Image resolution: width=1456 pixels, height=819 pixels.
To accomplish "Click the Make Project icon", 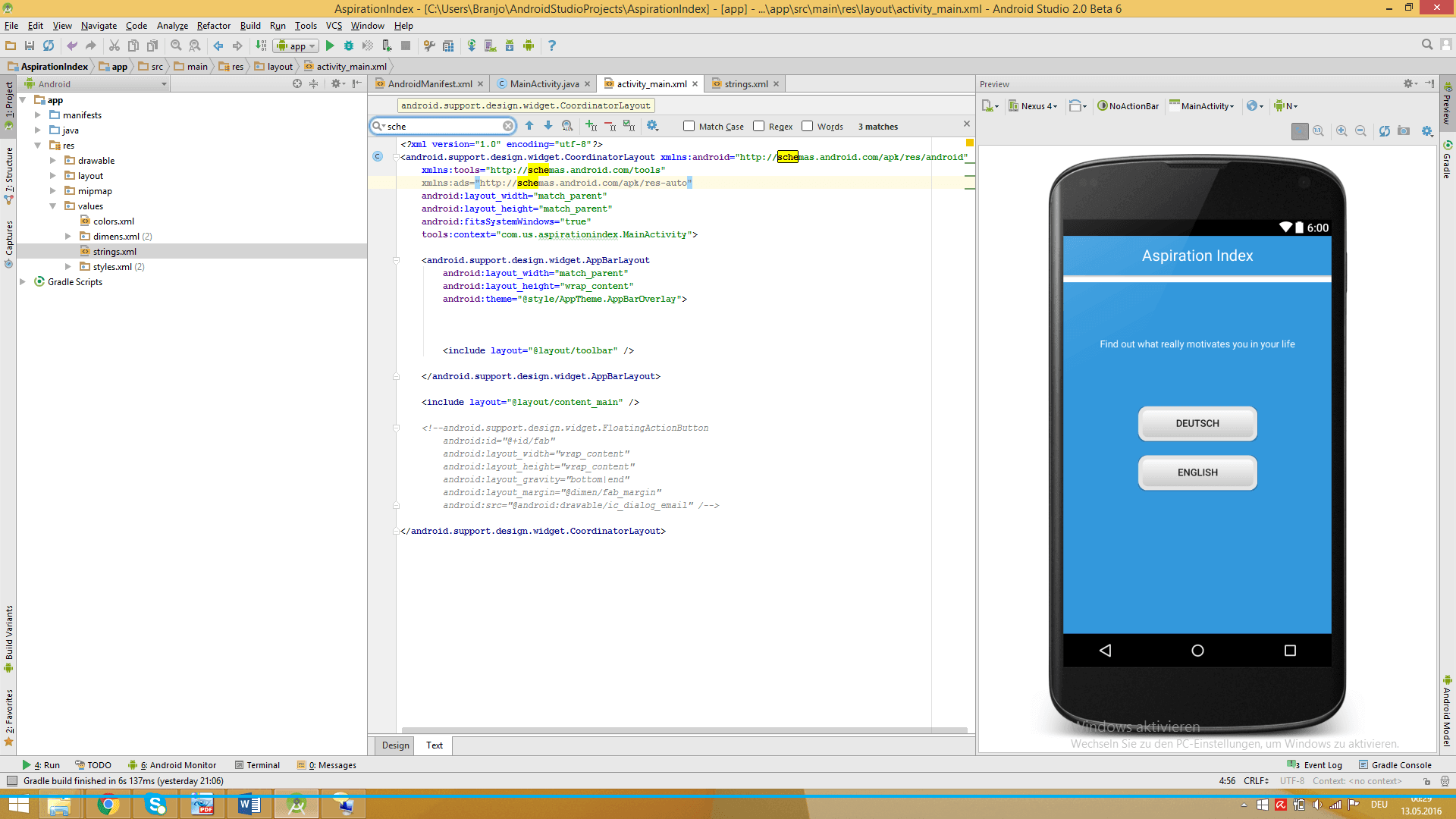I will (x=261, y=45).
